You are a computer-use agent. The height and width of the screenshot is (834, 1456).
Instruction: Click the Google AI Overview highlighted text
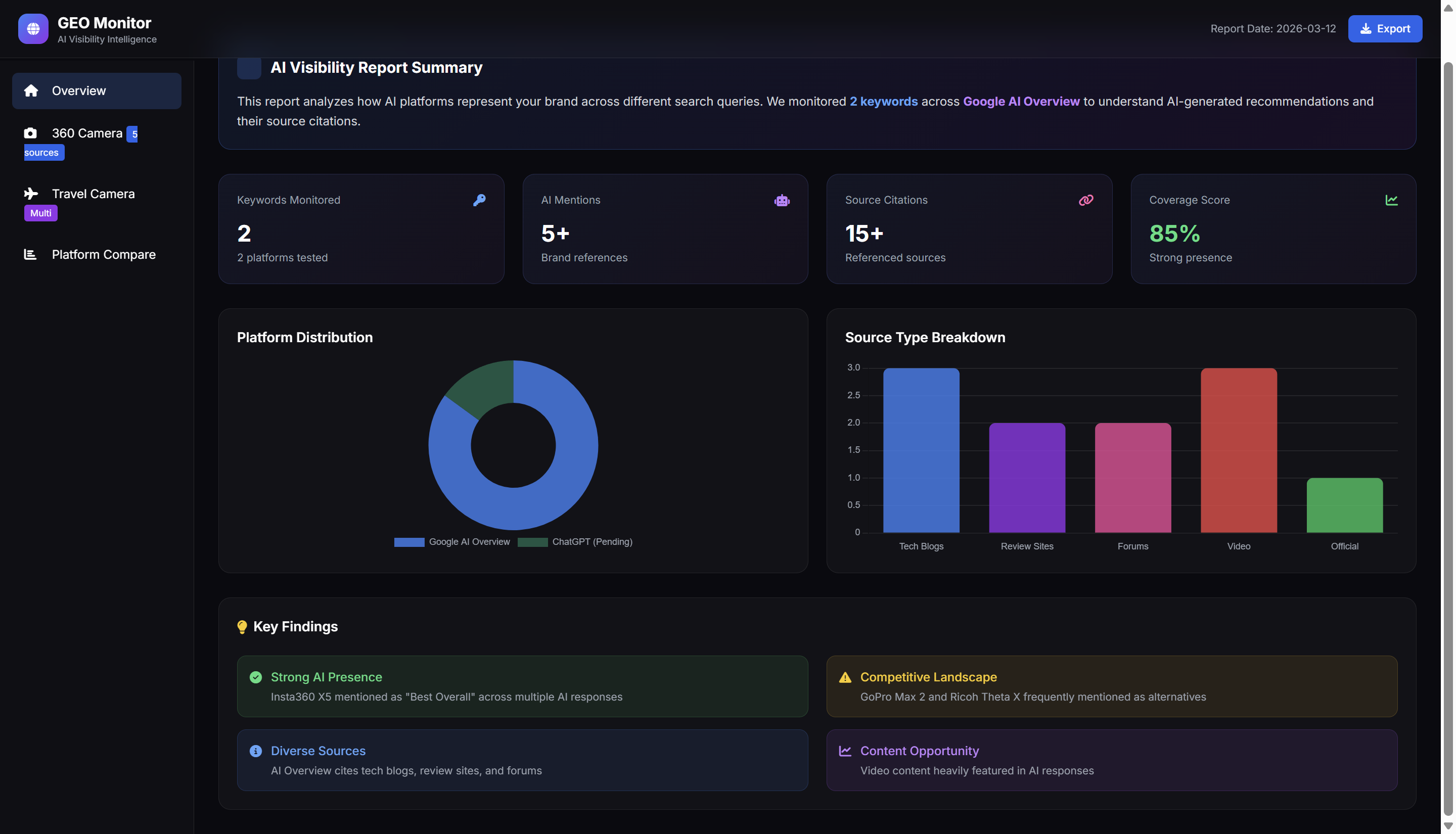1021,102
